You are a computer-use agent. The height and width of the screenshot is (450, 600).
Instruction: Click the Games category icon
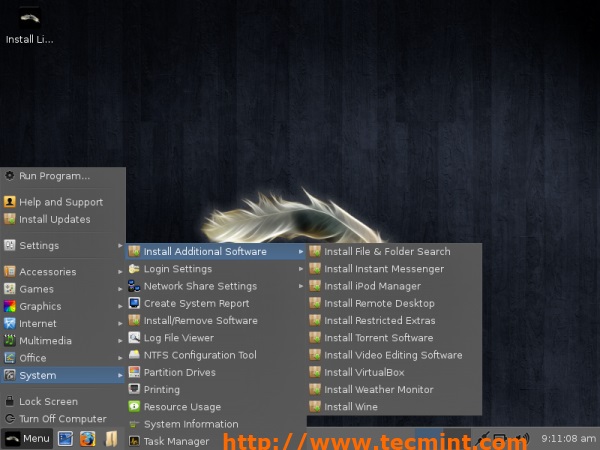(10, 289)
